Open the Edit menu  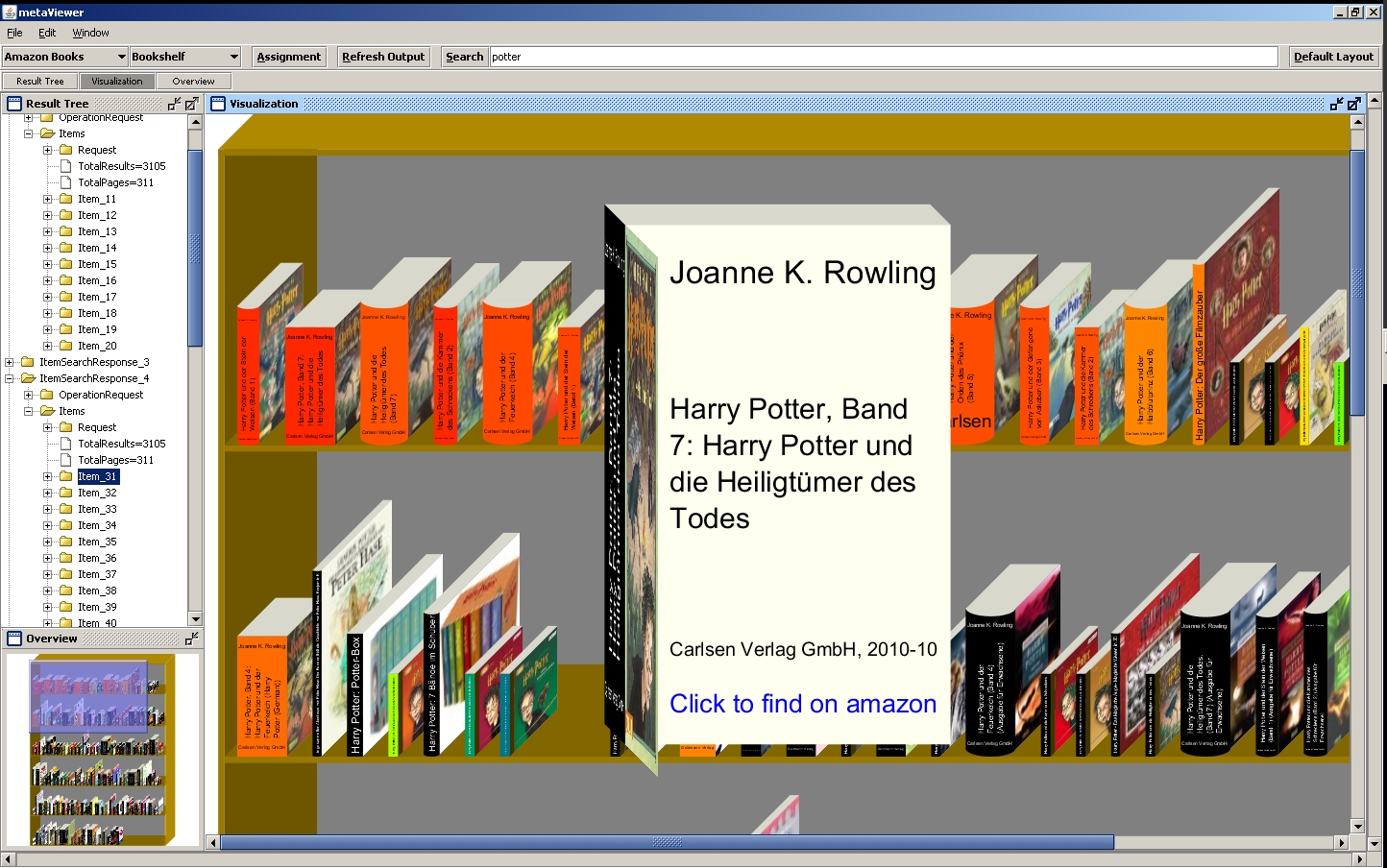tap(47, 33)
